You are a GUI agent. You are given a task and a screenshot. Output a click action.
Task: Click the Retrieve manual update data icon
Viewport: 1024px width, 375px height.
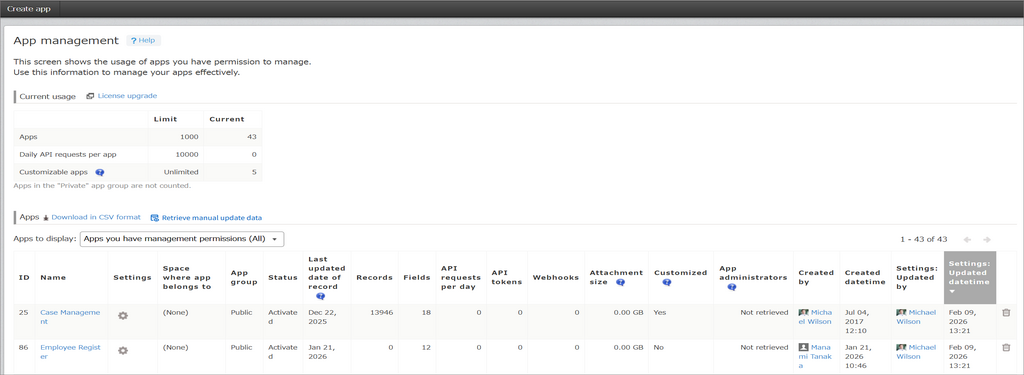[x=155, y=218]
